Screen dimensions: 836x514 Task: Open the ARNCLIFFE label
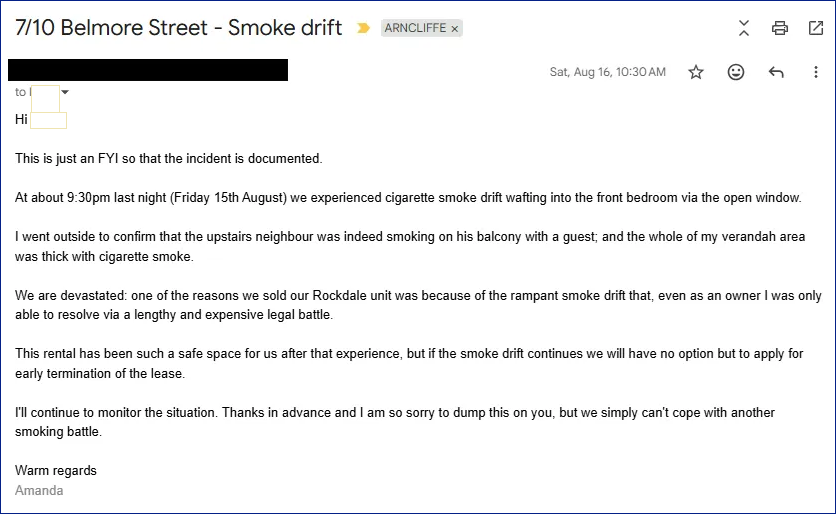pos(415,28)
